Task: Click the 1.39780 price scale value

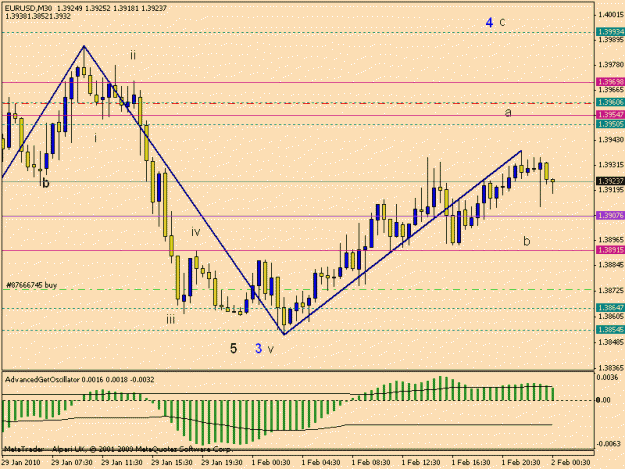Action: click(611, 65)
